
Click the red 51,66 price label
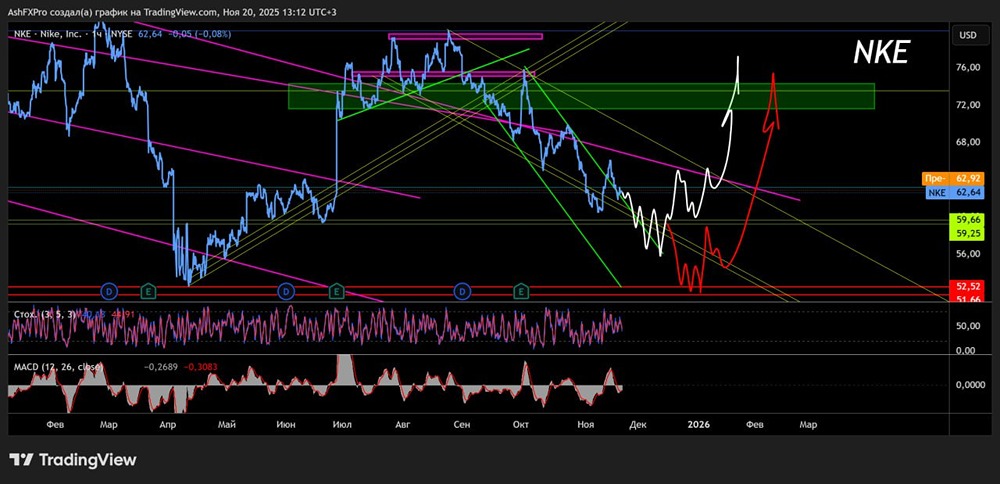pyautogui.click(x=967, y=298)
